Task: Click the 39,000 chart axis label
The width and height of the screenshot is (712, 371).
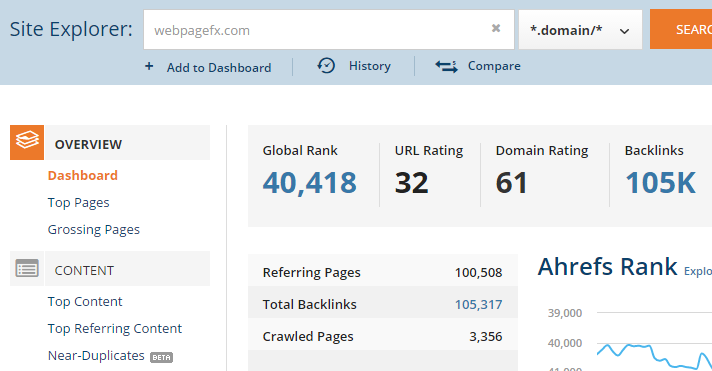Action: (565, 313)
